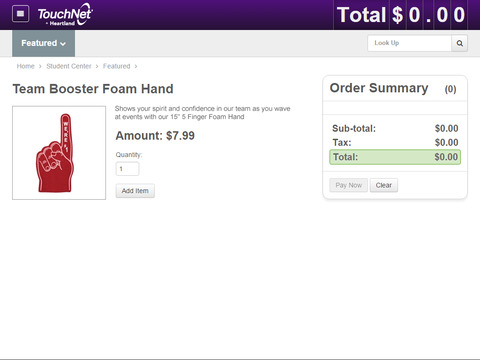Click the TouchNet Heartland logo
This screenshot has height=360, width=480.
pyautogui.click(x=65, y=15)
